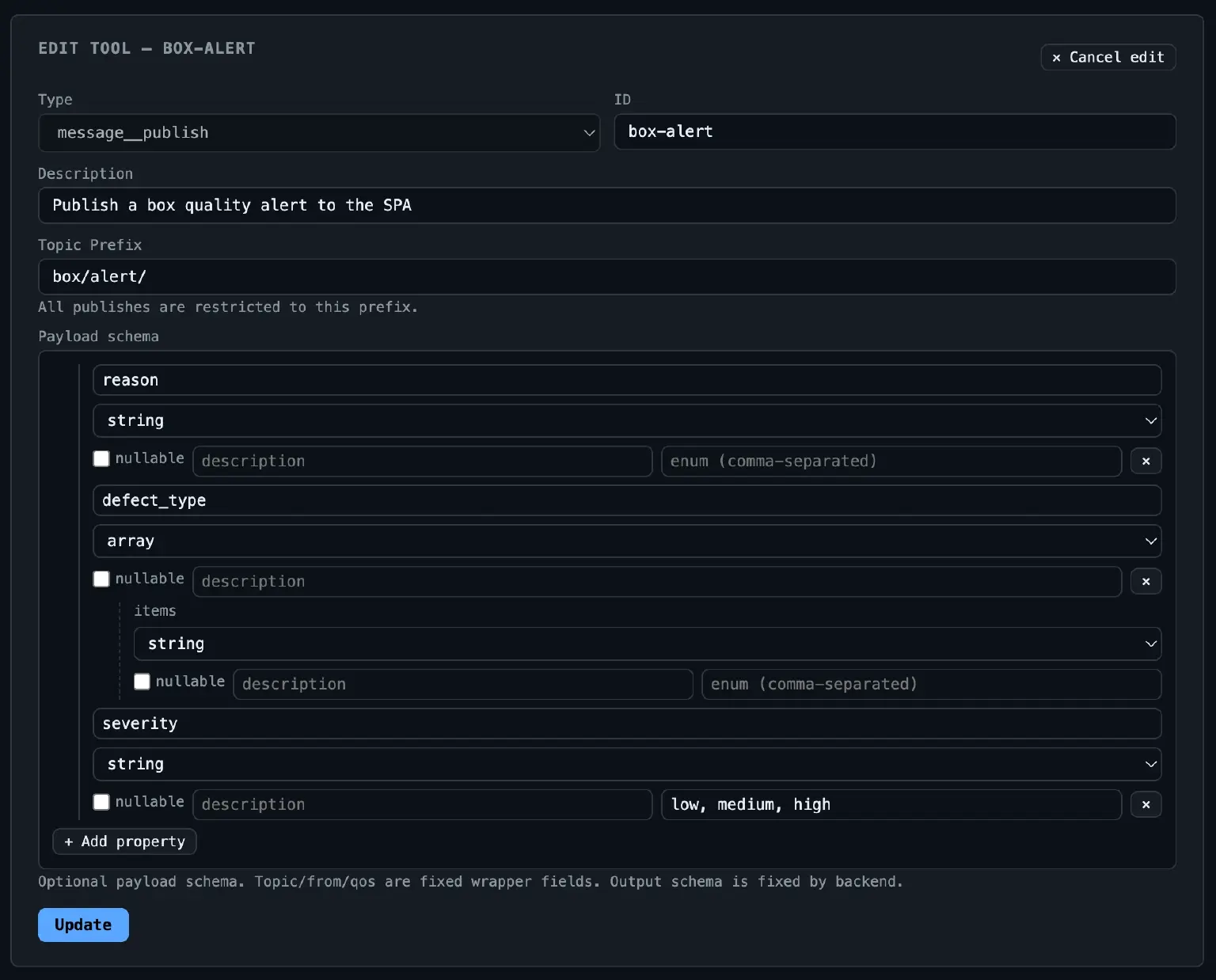This screenshot has width=1216, height=980.
Task: Open the type dropdown under reason
Action: [627, 420]
